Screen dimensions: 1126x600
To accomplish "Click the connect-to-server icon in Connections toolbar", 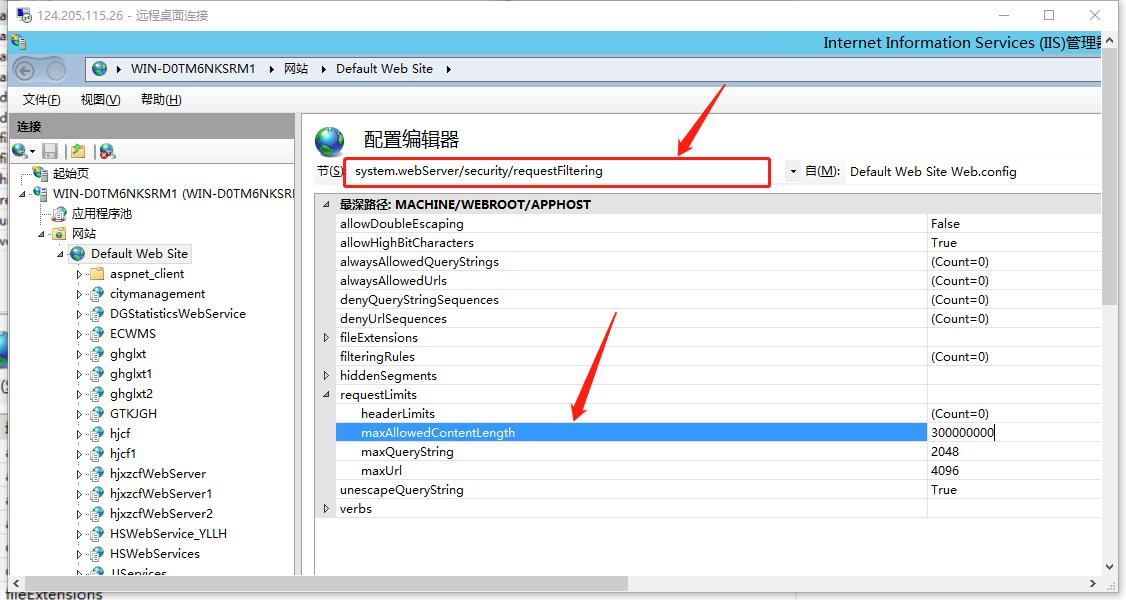I will (20, 151).
